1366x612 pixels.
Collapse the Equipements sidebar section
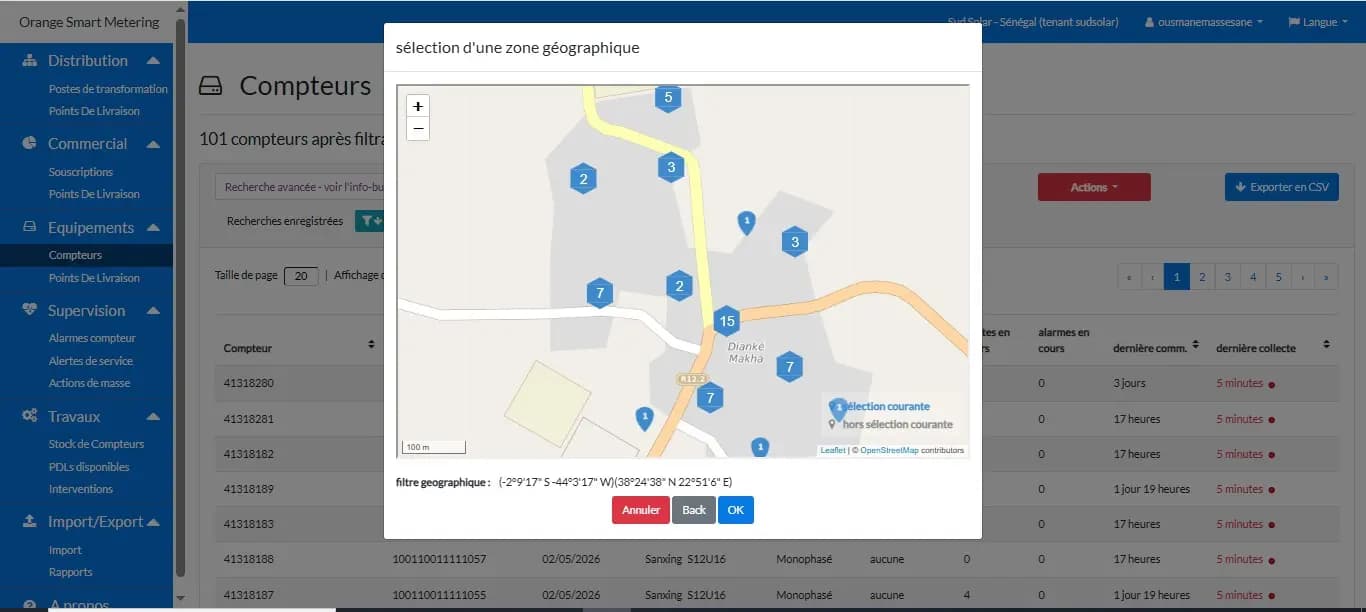153,228
